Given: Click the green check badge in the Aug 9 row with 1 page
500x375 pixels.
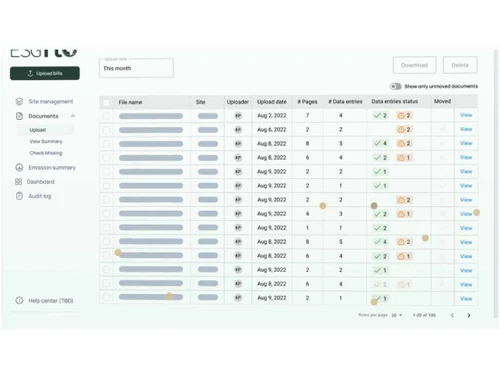Looking at the screenshot, I should tap(380, 228).
